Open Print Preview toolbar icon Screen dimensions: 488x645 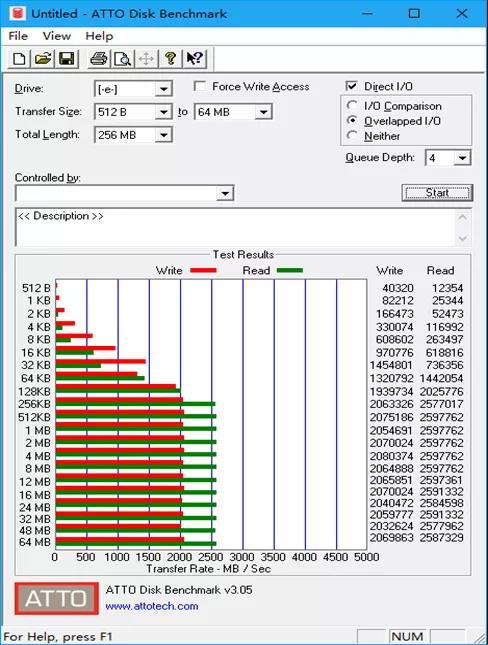point(122,58)
